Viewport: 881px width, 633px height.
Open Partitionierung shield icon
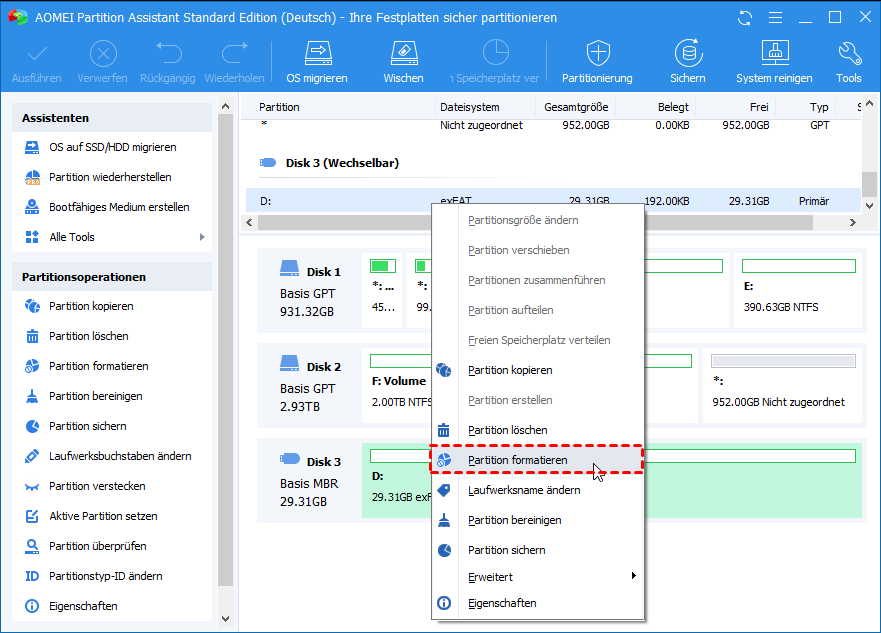tap(597, 62)
